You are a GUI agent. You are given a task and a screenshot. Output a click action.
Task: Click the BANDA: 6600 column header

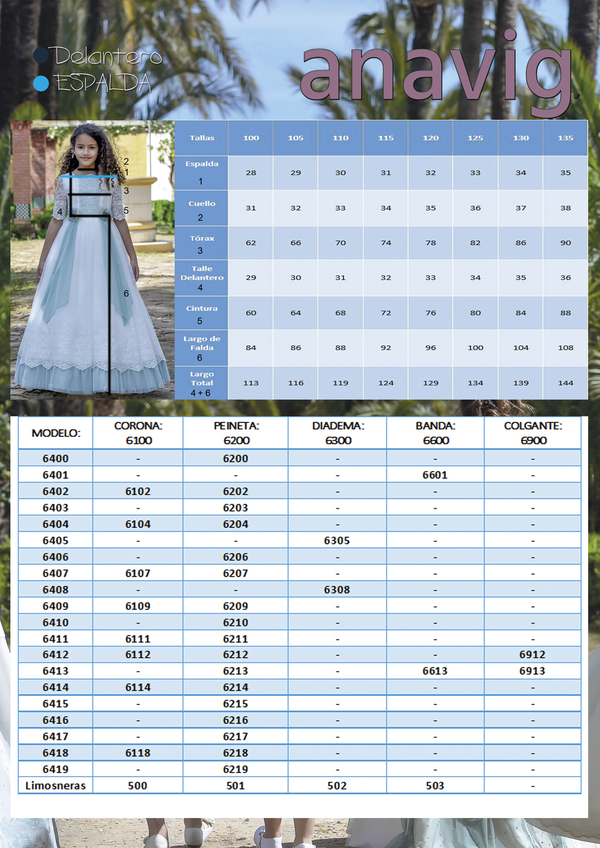pyautogui.click(x=436, y=433)
